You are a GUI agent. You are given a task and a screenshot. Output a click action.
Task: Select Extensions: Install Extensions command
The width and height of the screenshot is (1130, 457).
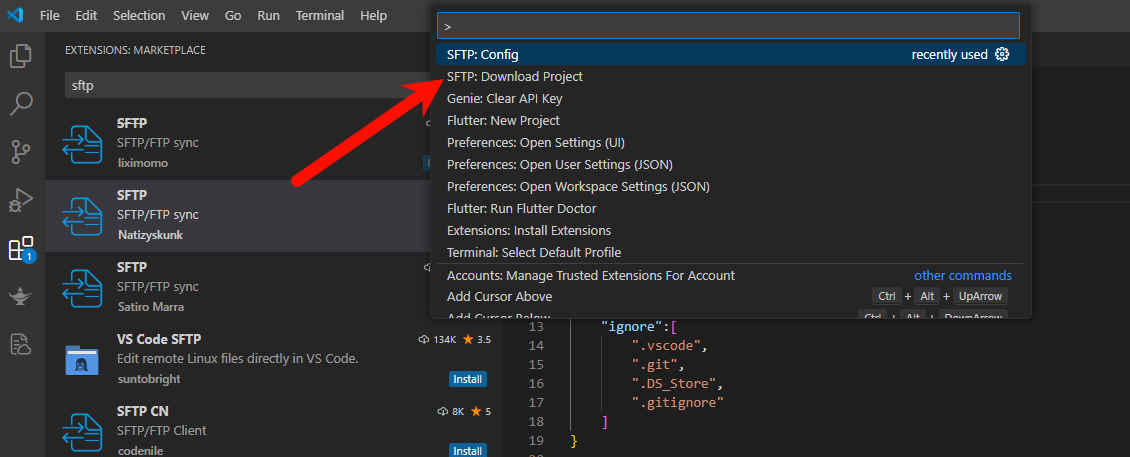tap(731, 231)
